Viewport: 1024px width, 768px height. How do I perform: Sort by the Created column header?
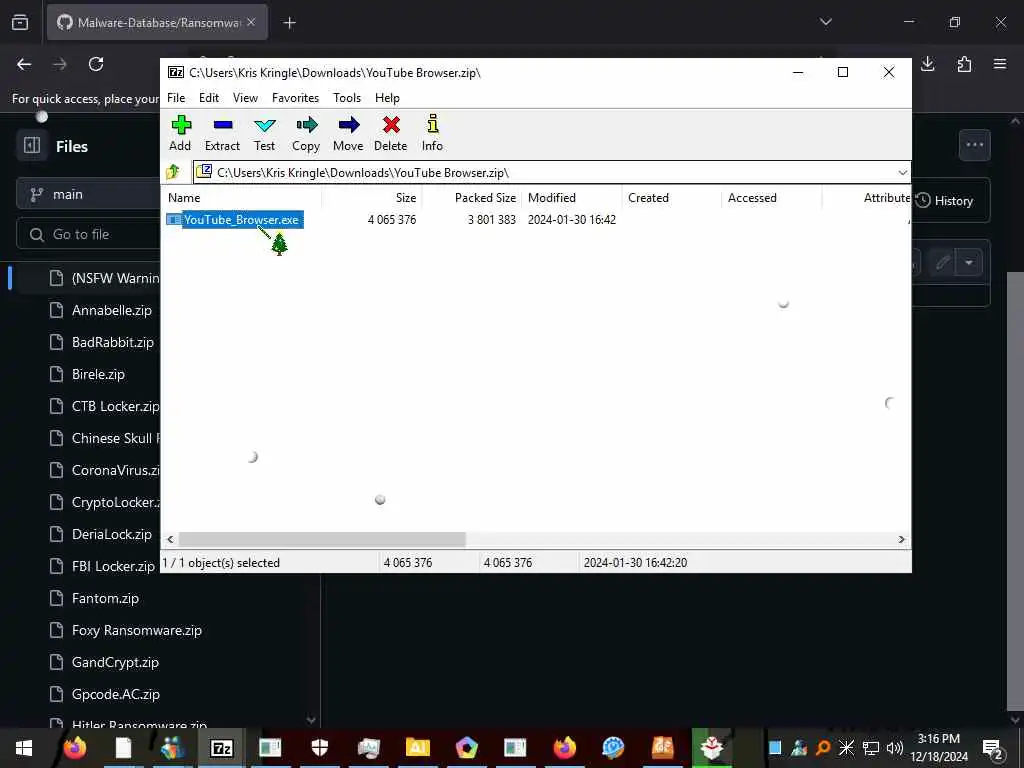672,198
